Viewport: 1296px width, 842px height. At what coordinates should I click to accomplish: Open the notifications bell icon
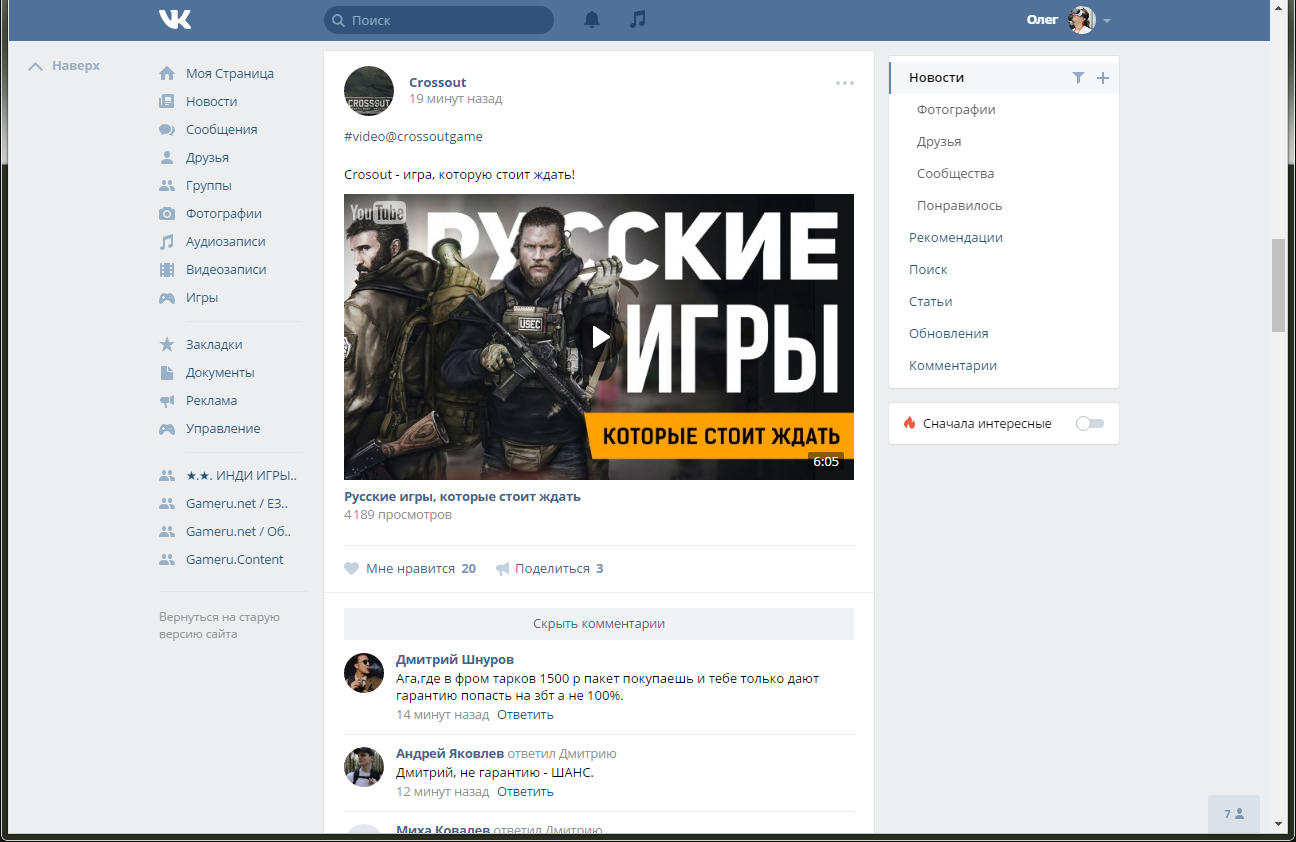point(592,19)
